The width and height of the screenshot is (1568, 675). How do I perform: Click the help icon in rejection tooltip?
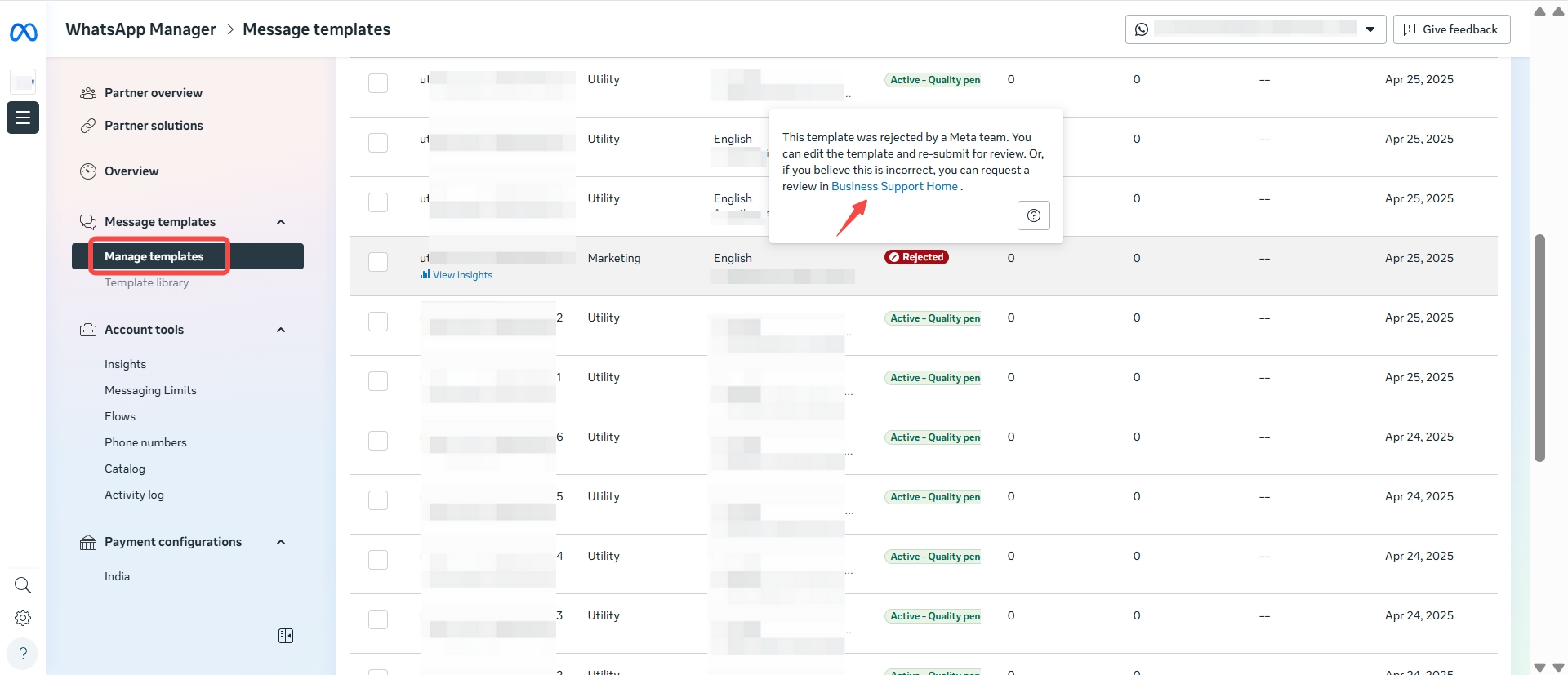pos(1033,215)
